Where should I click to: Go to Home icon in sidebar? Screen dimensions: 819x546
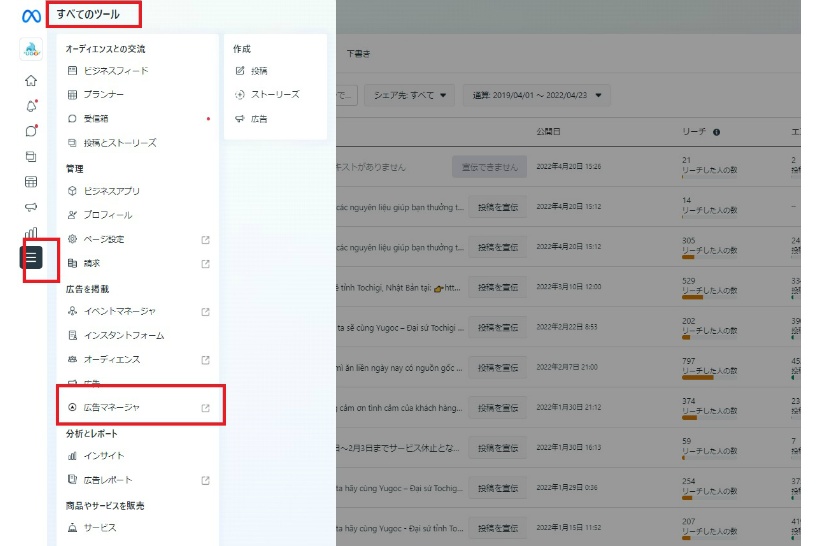(x=31, y=80)
